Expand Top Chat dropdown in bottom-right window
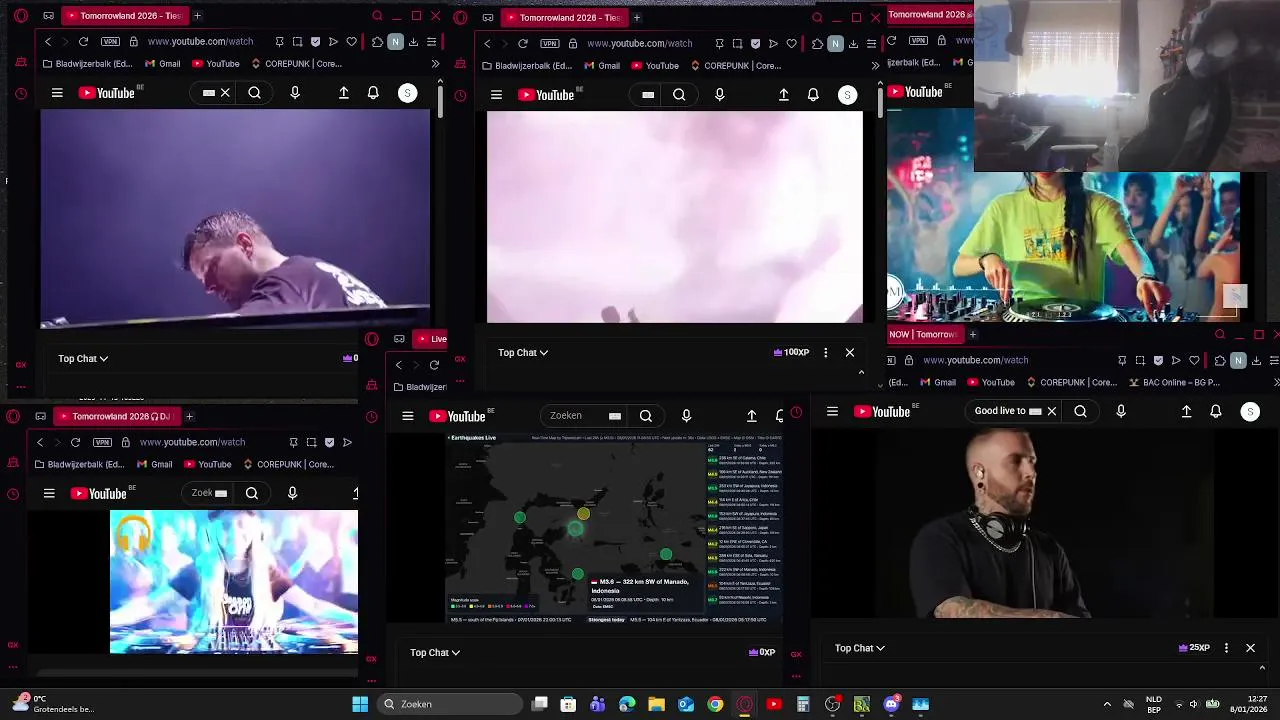 point(860,648)
